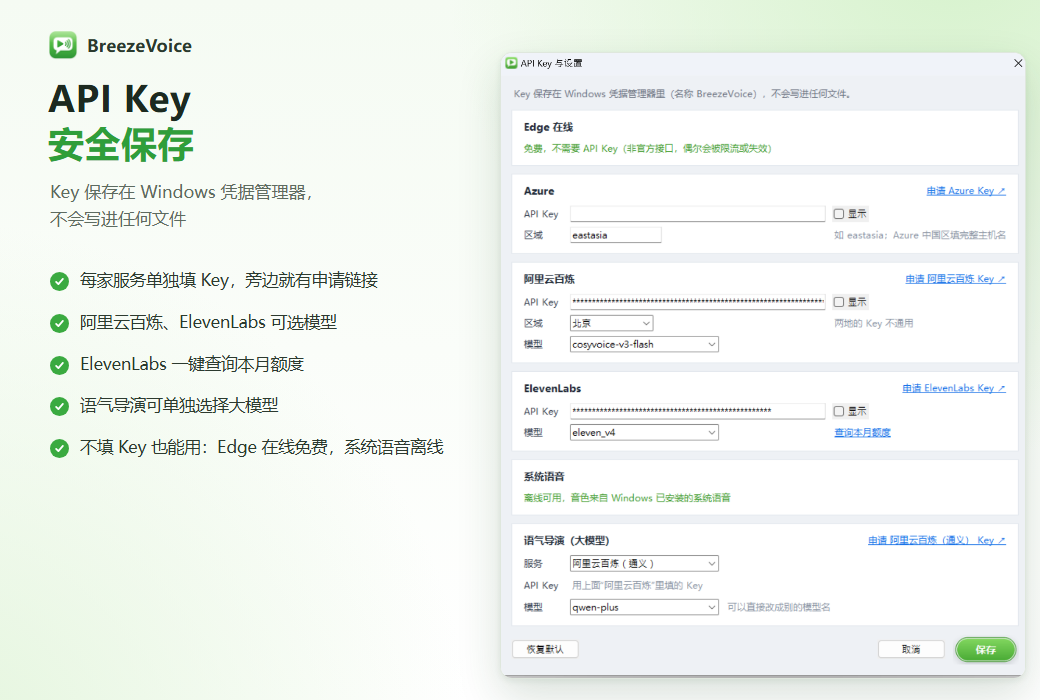Click the green check beside 不填 Key 也能用
Image resolution: width=1040 pixels, height=700 pixels.
tap(60, 449)
